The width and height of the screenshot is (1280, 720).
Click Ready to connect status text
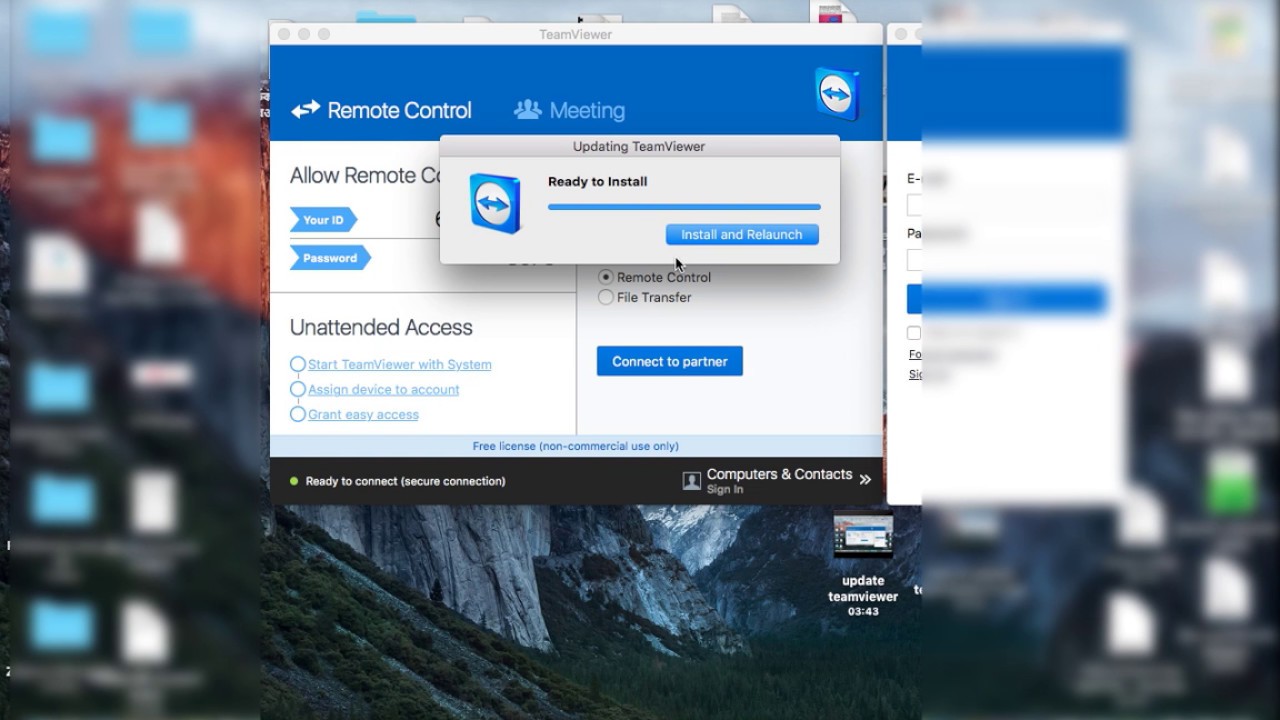[x=406, y=481]
